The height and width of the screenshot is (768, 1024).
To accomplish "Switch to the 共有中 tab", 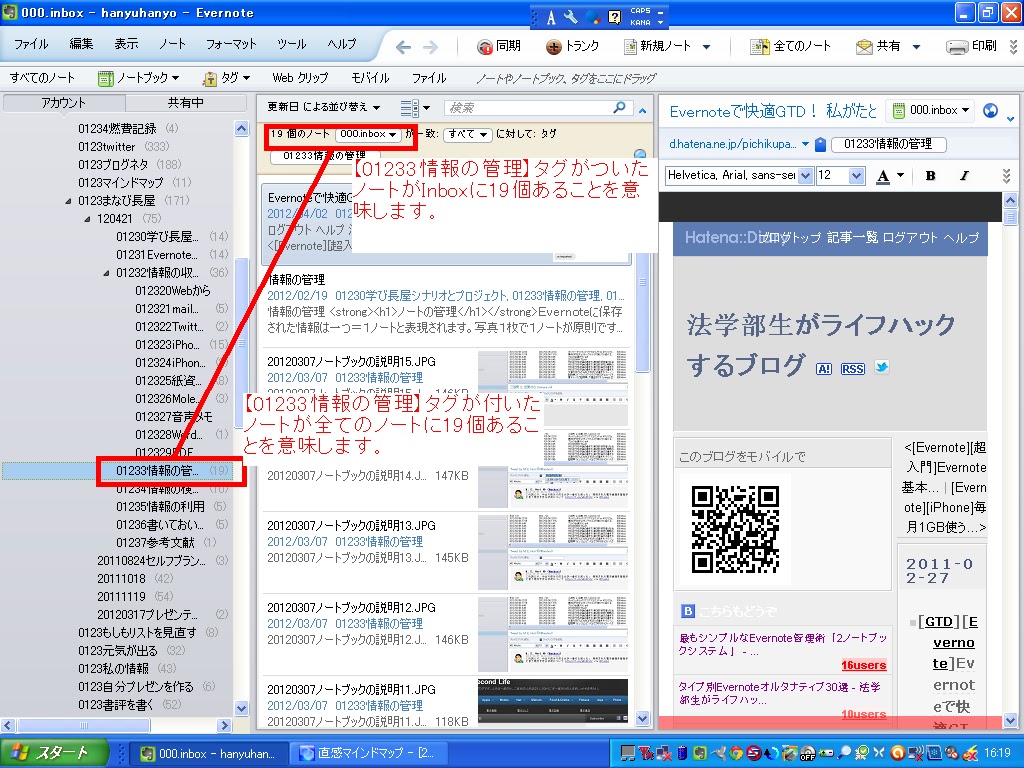I will [x=185, y=103].
